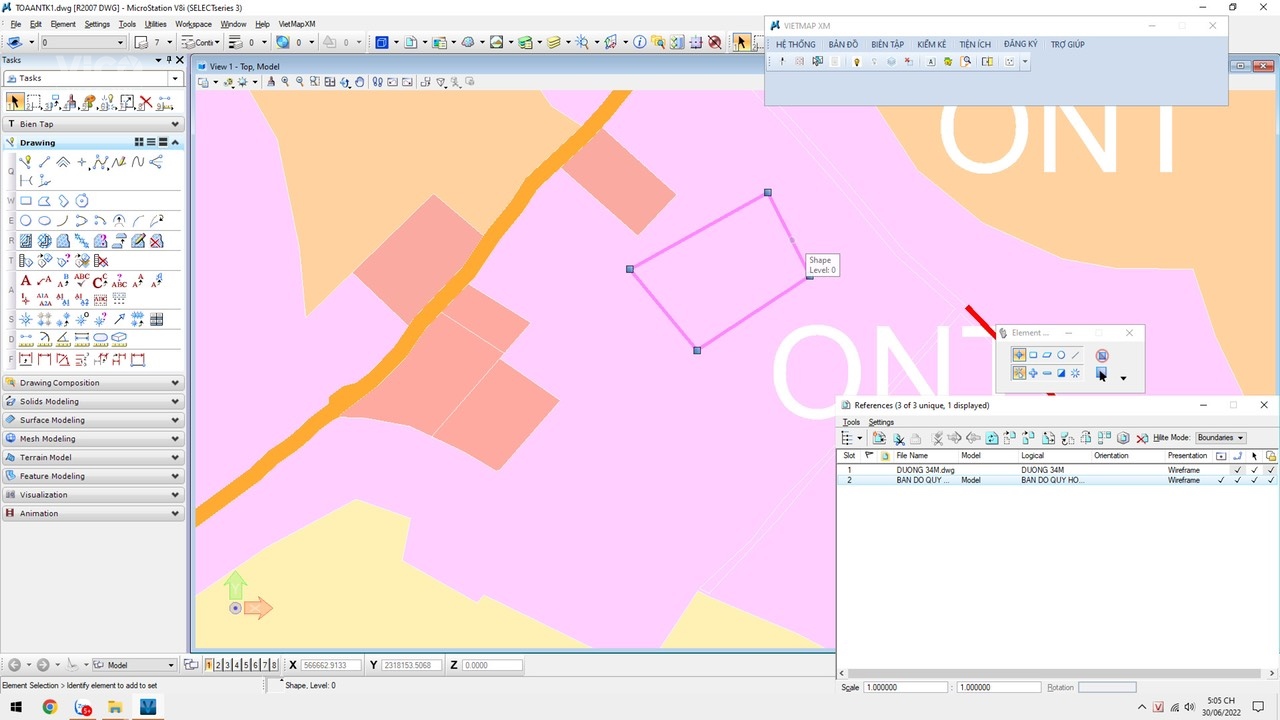Screen dimensions: 1280x720
Task: Click the lightbulb icon in VIETMAP XM toolbar
Action: pyautogui.click(x=856, y=62)
